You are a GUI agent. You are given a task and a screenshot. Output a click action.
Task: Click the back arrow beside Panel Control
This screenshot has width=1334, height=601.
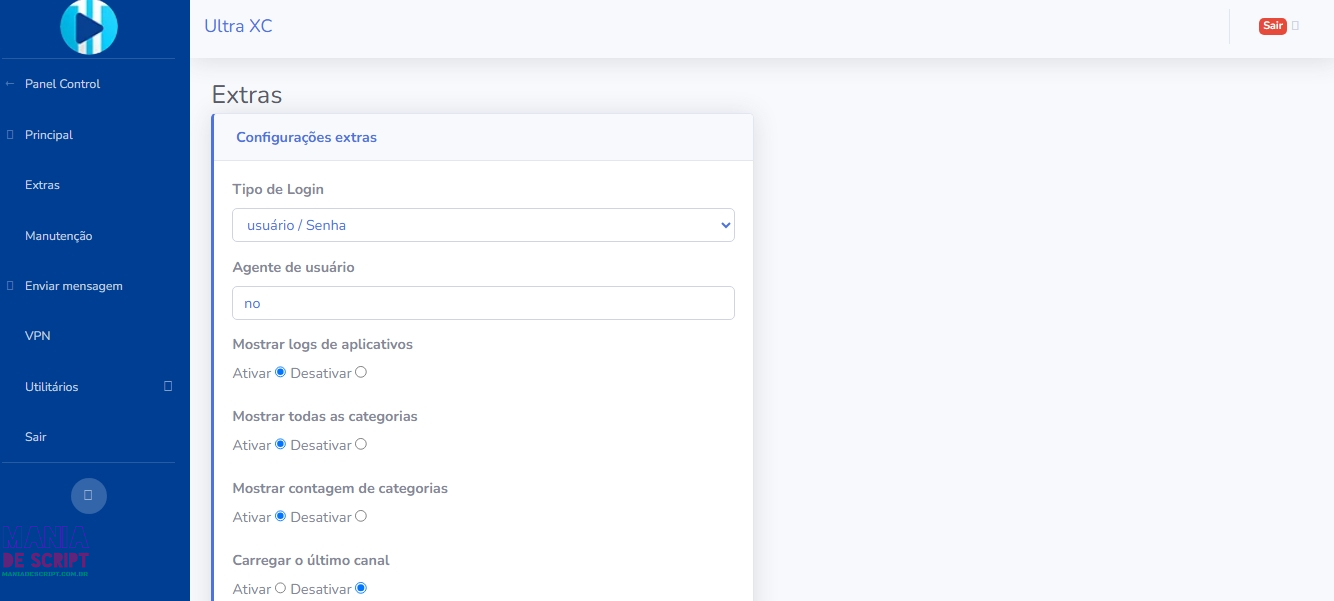click(x=9, y=84)
